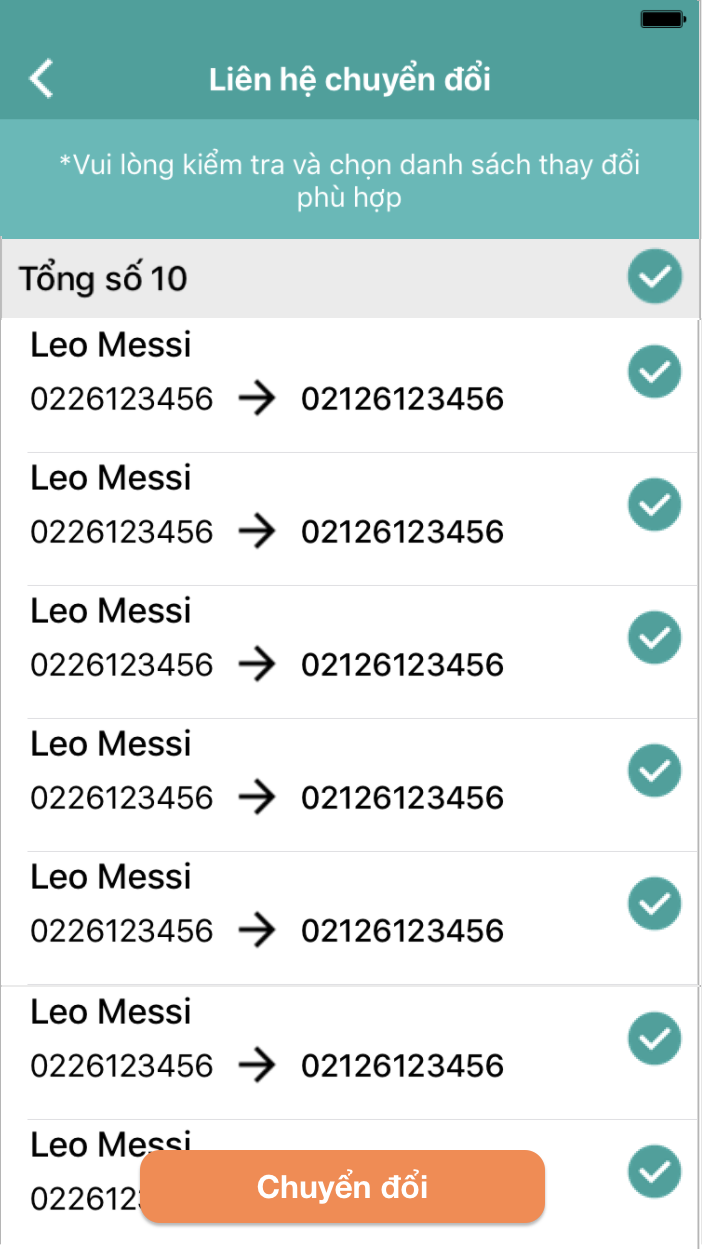Toggle the fourth Leo Messi checkmark
703x1249 pixels.
click(x=655, y=770)
